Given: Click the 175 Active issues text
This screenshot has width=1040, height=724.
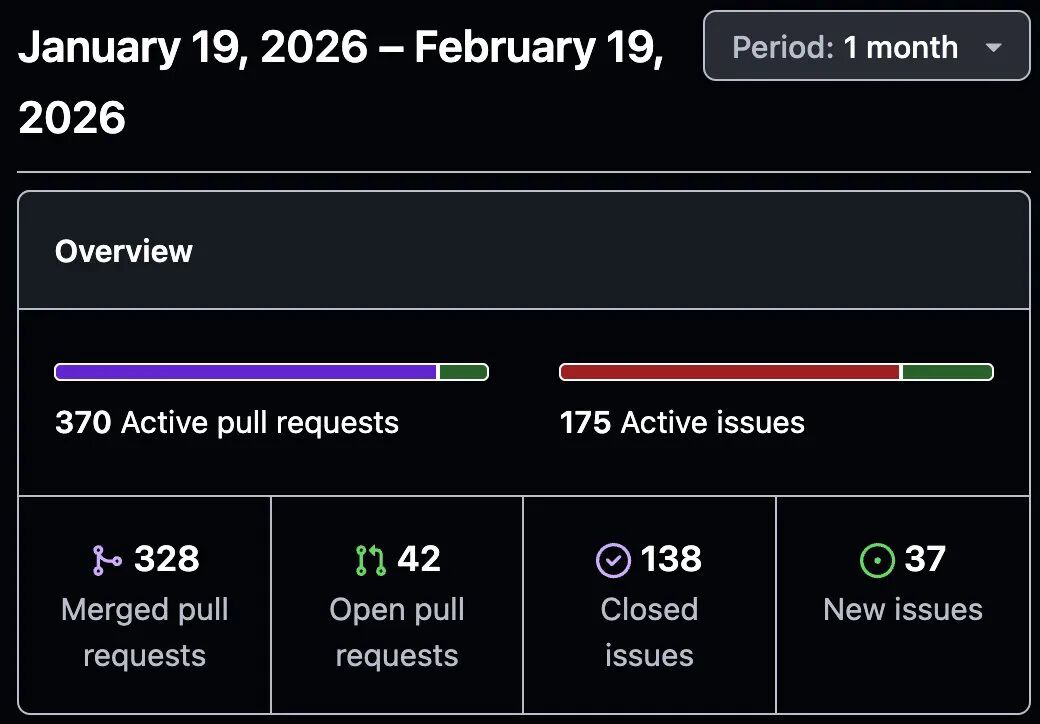Looking at the screenshot, I should (682, 422).
